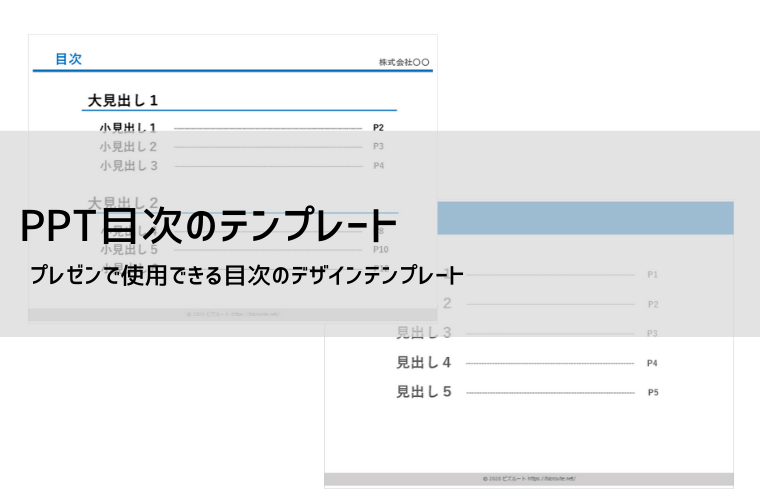Select the right slide thumbnail
Image resolution: width=760 pixels, height=500 pixels.
pos(529,344)
